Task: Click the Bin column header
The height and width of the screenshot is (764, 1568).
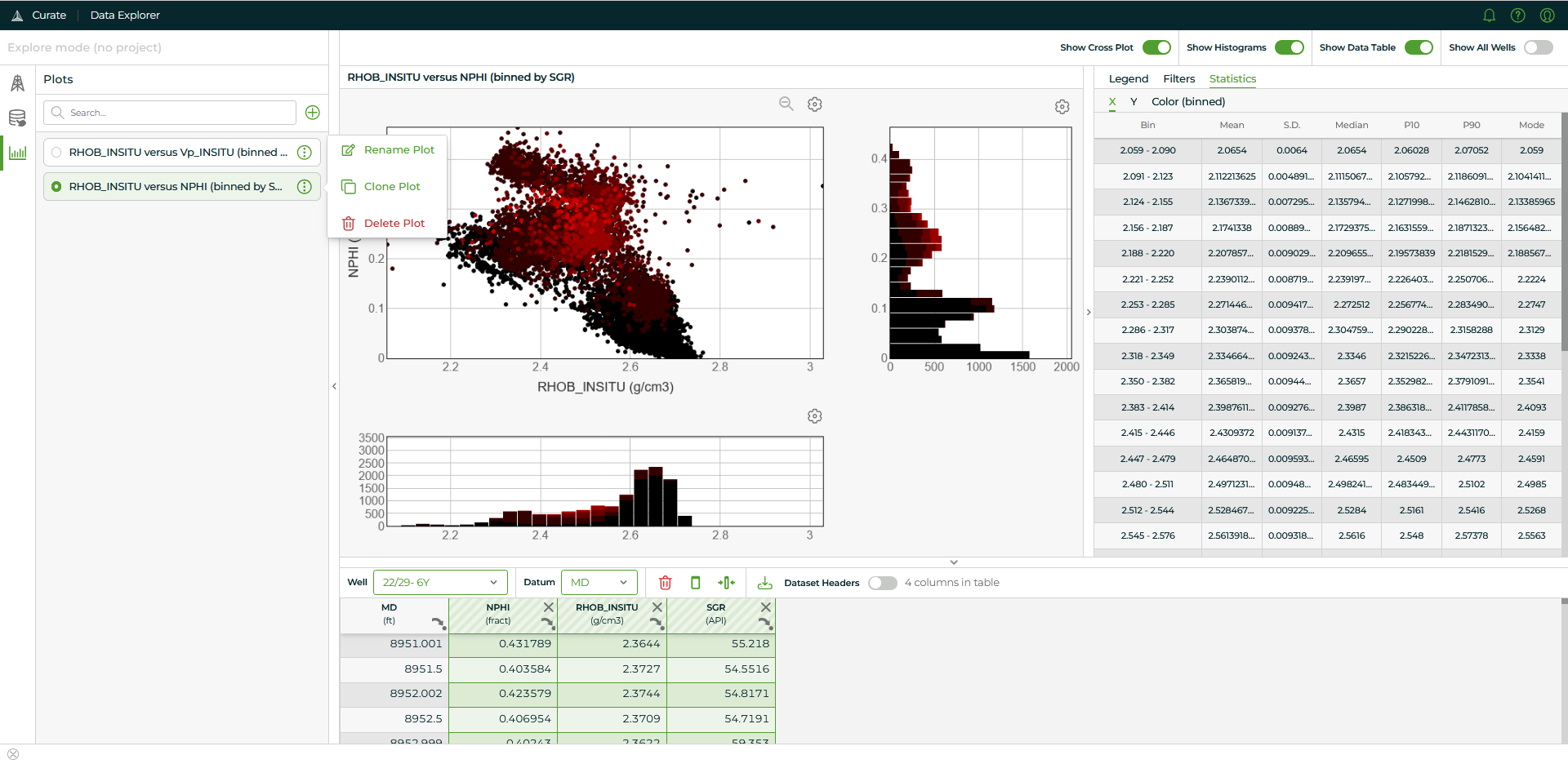Action: point(1147,126)
